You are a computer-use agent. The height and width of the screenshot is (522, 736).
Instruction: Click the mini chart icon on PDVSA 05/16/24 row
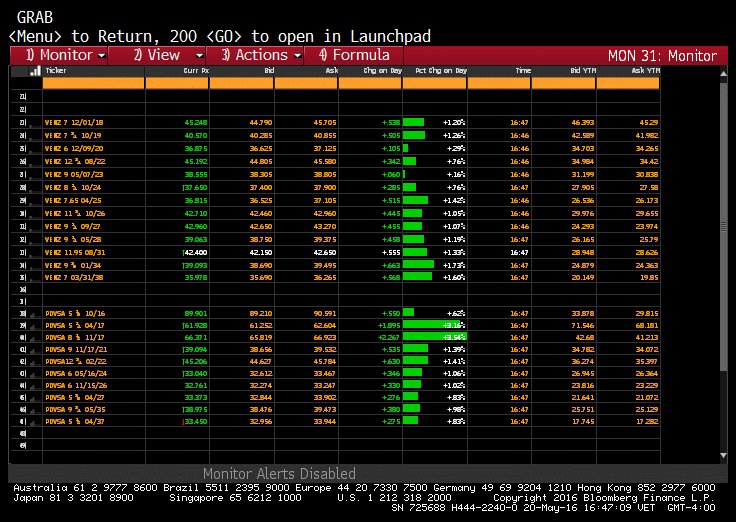click(35, 374)
